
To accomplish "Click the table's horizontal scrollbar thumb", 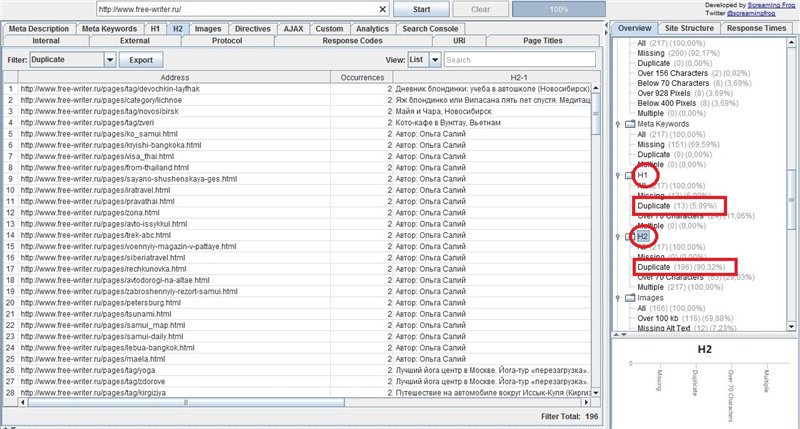I will coord(186,402).
